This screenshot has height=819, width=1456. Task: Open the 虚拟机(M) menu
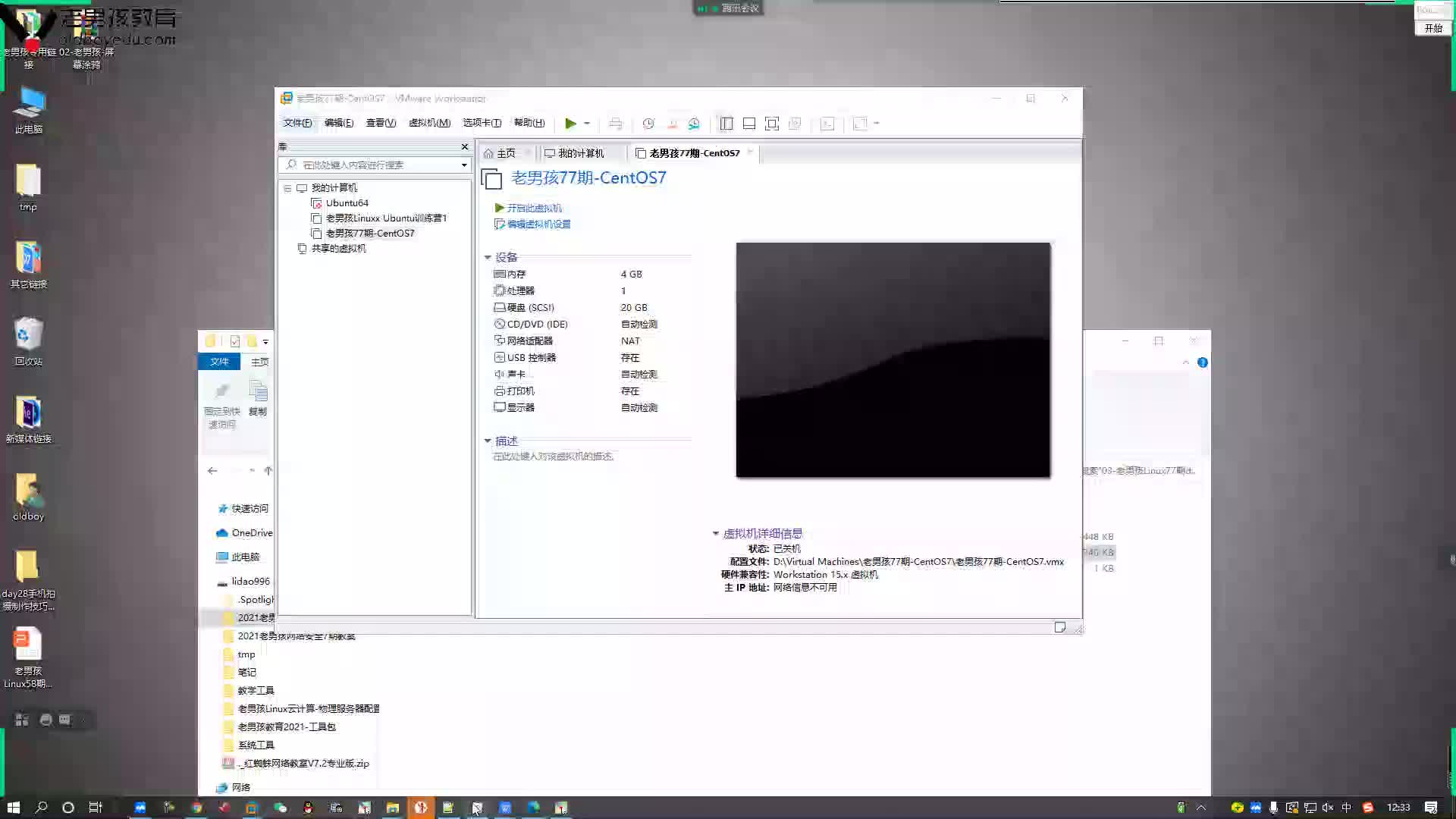point(429,123)
